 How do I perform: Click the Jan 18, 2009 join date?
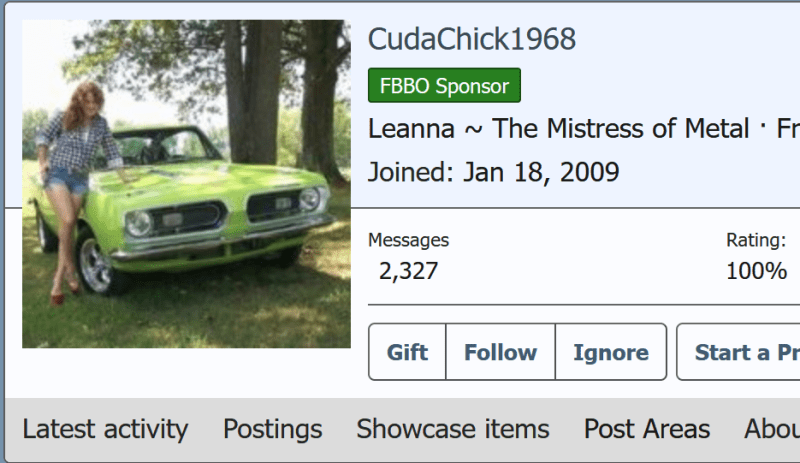point(541,173)
